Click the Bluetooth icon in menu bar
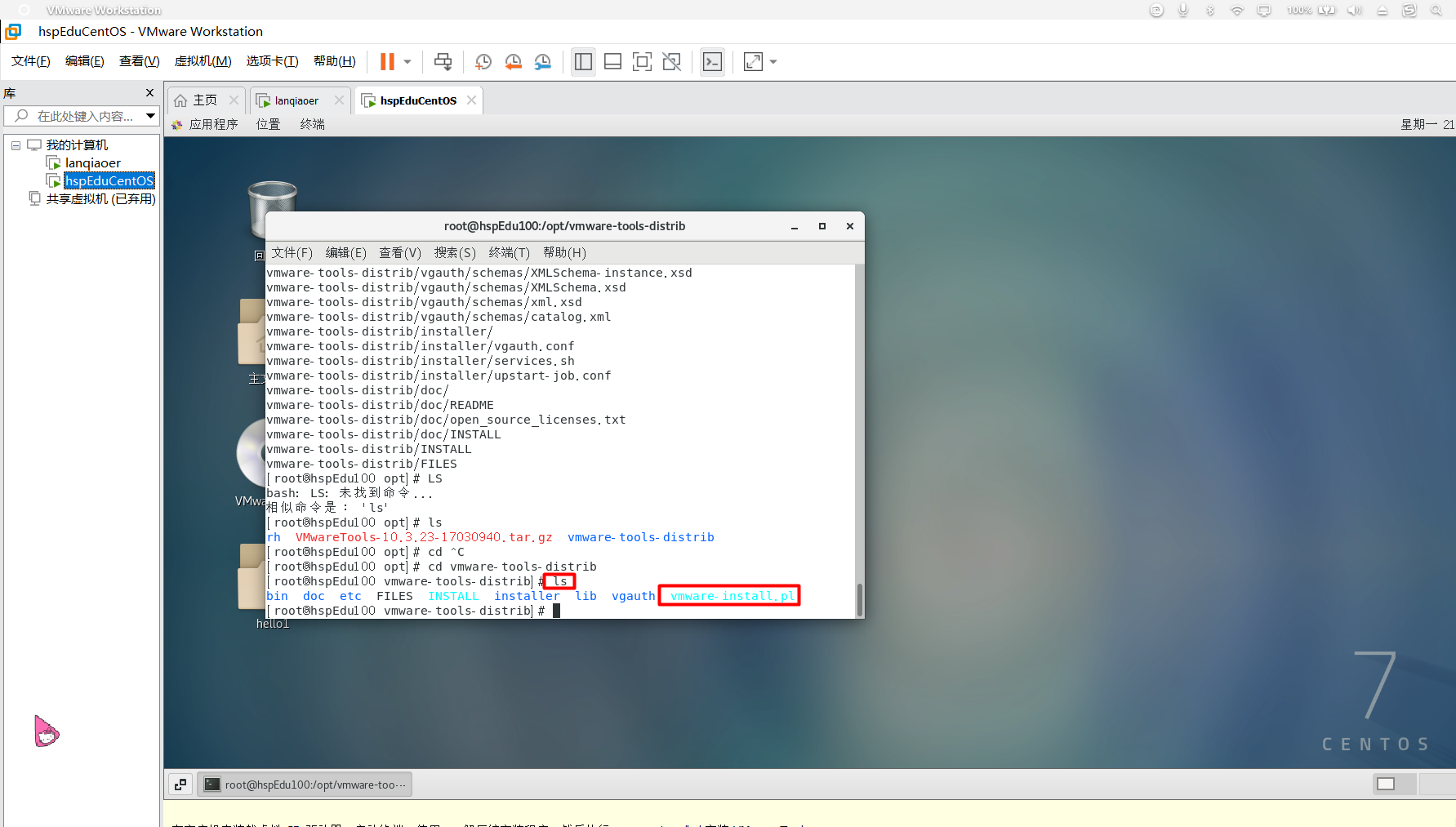Viewport: 1456px width, 827px height. pyautogui.click(x=1210, y=10)
